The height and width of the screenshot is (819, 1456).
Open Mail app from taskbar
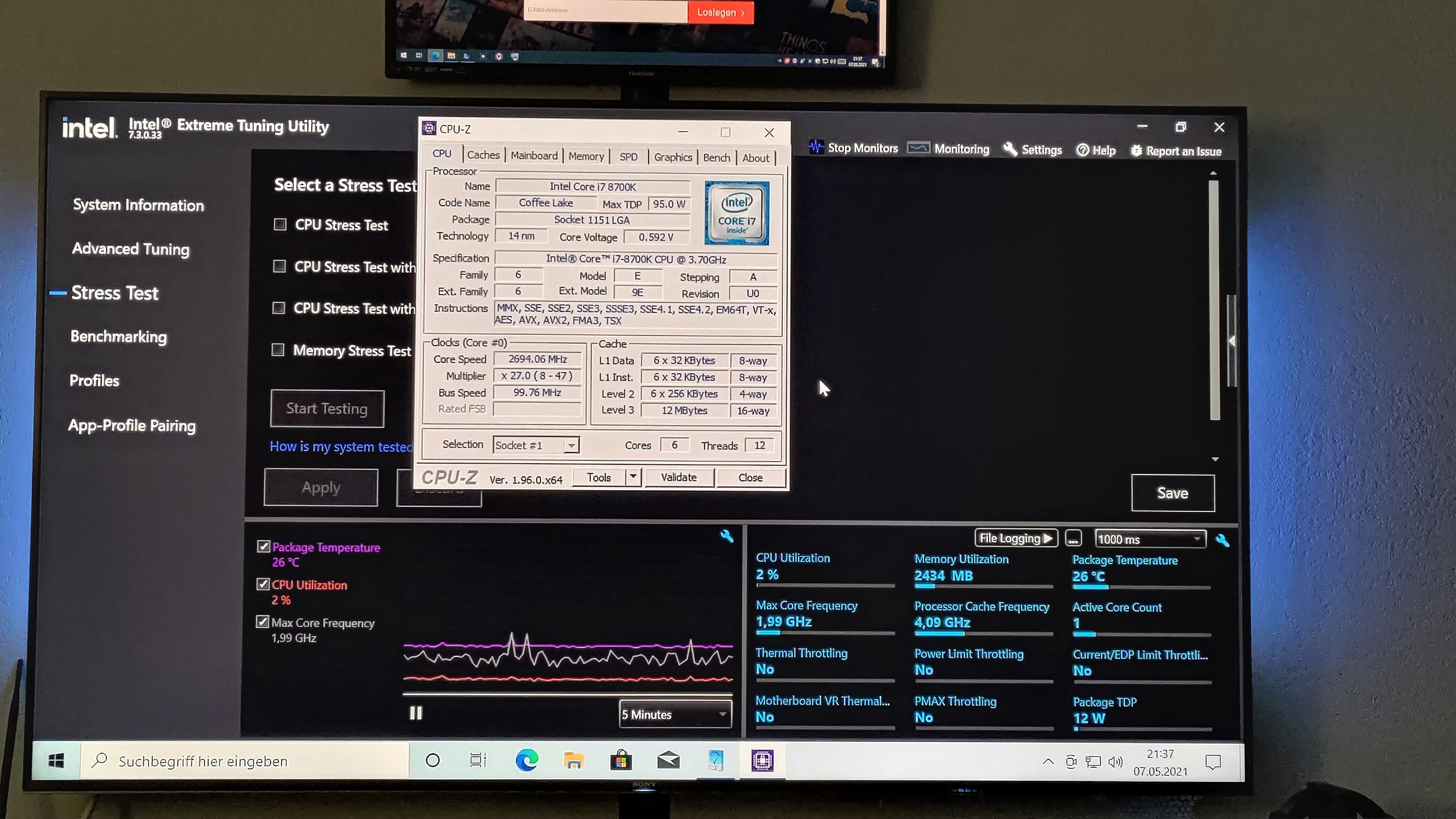[x=668, y=761]
